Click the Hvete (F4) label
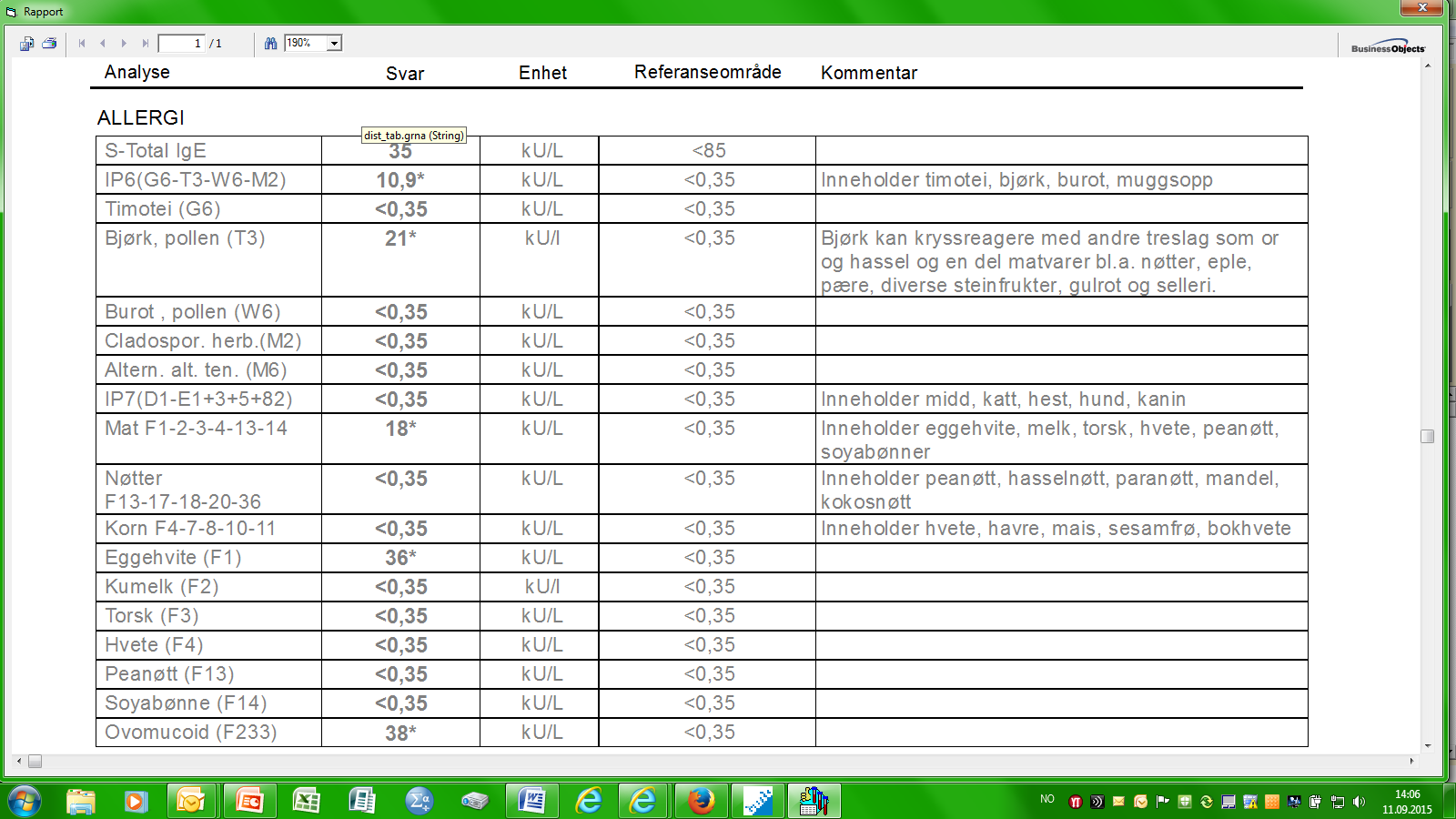The image size is (1456, 819). (154, 644)
